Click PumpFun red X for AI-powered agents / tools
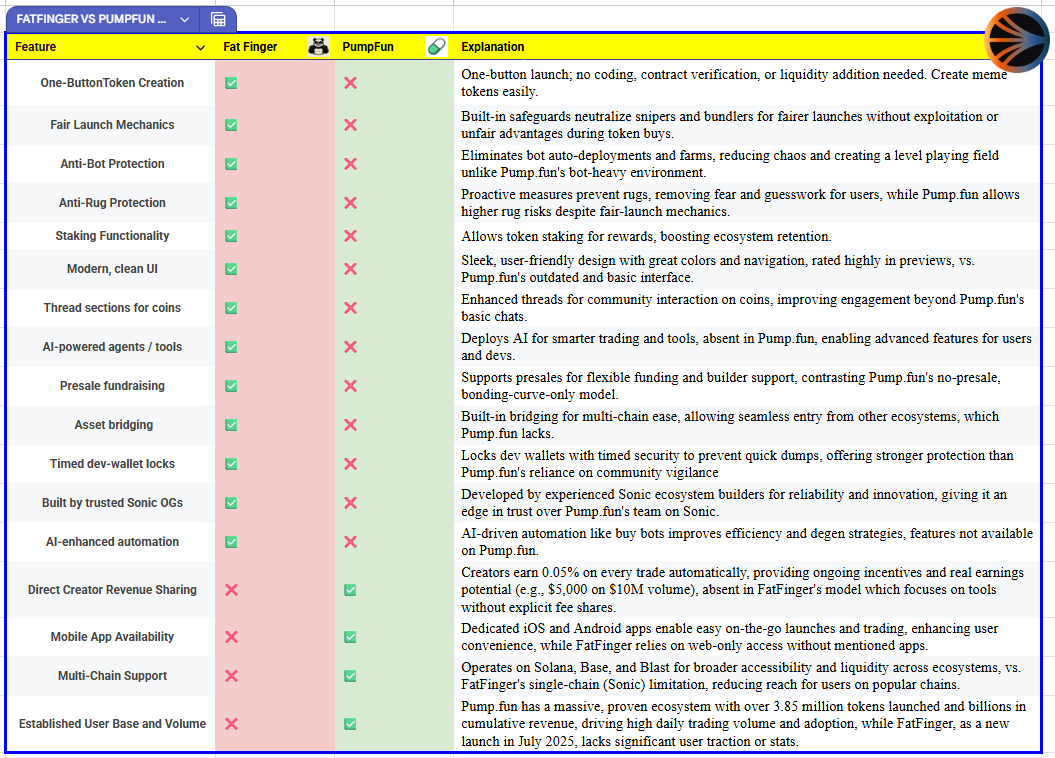 351,347
